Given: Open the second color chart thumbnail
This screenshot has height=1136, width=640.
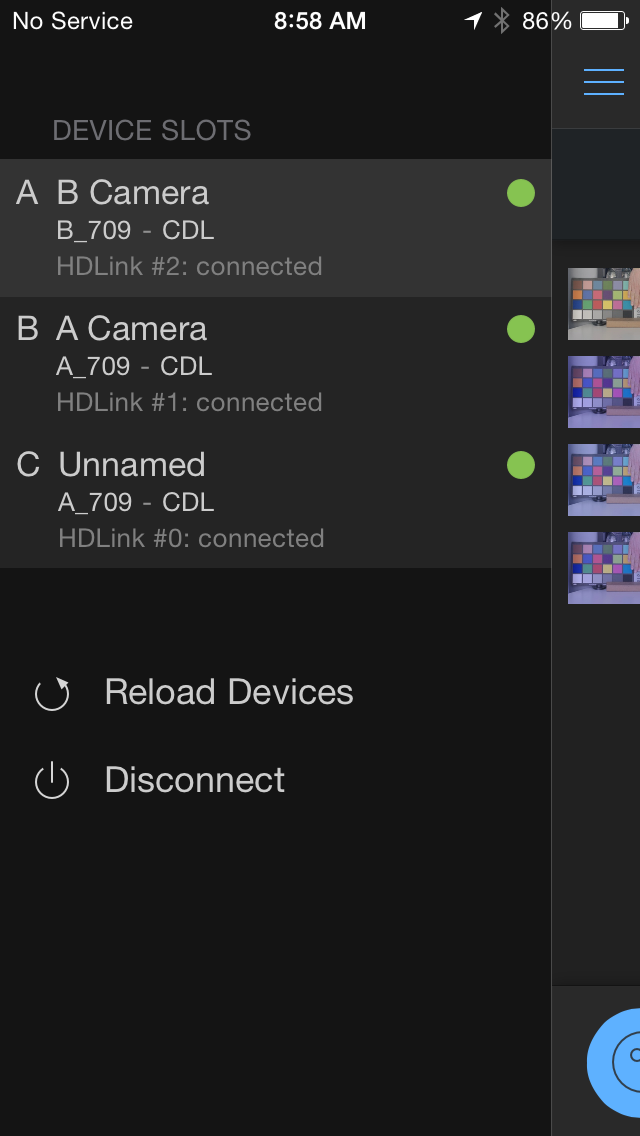Looking at the screenshot, I should [x=604, y=392].
